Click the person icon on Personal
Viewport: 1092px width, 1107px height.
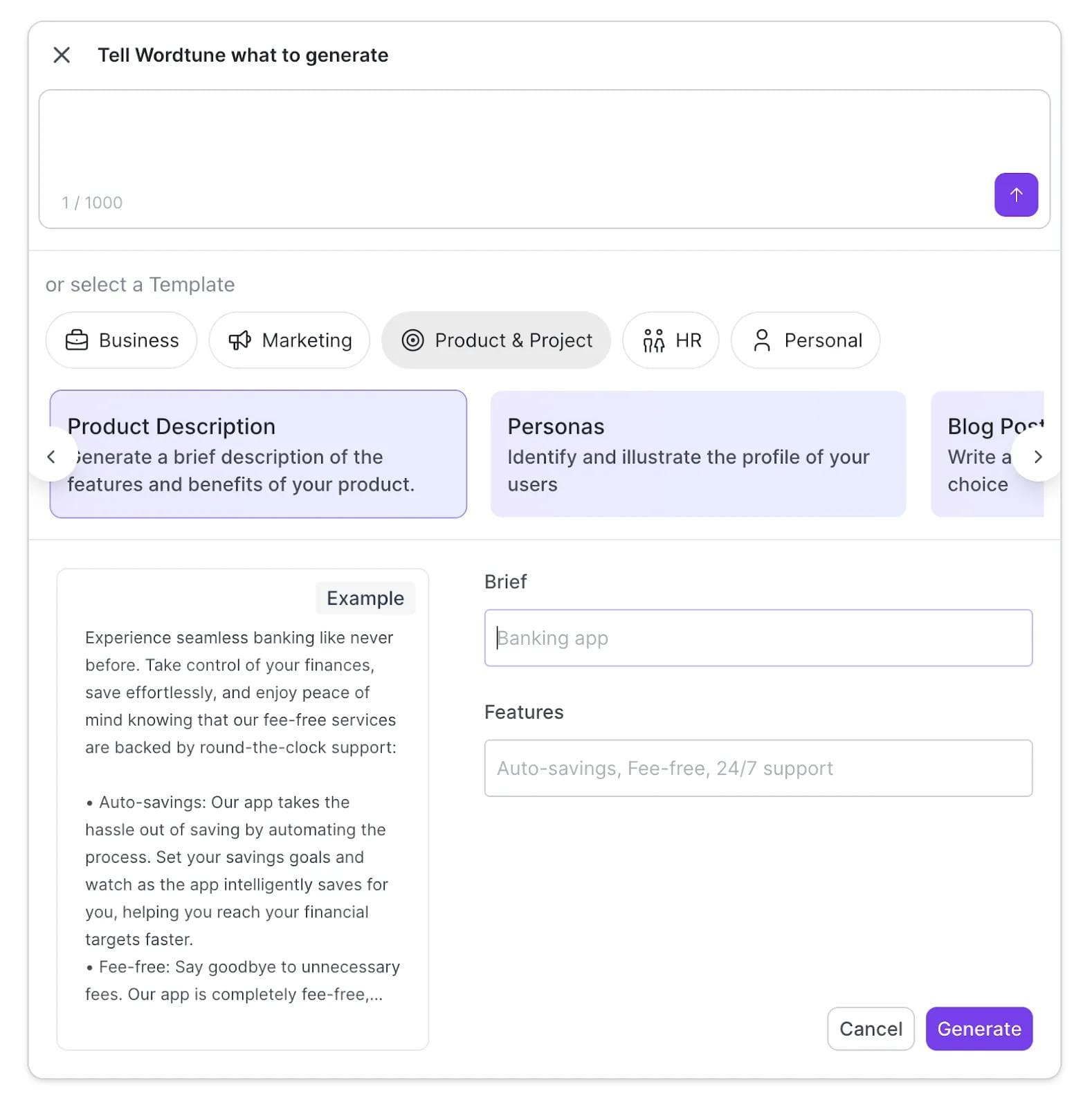tap(761, 340)
